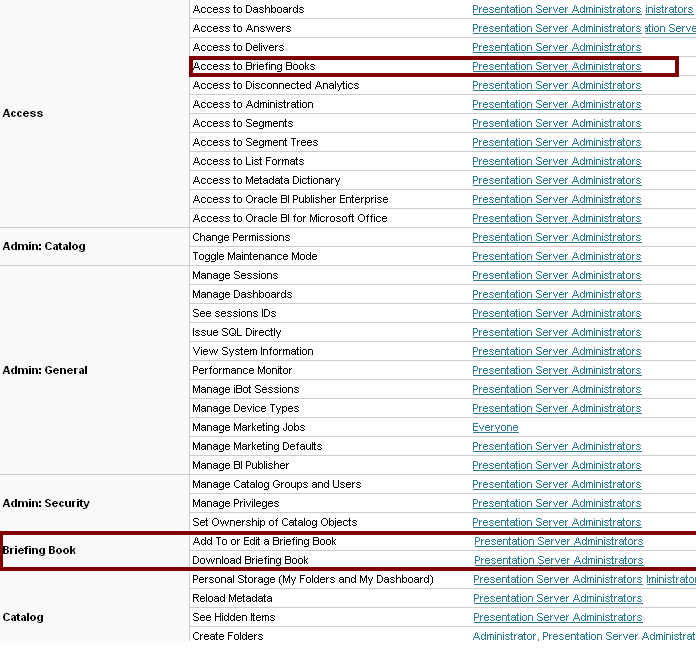Open permissions link for Manage iBot Sessions
Image resolution: width=696 pixels, height=648 pixels.
point(557,390)
